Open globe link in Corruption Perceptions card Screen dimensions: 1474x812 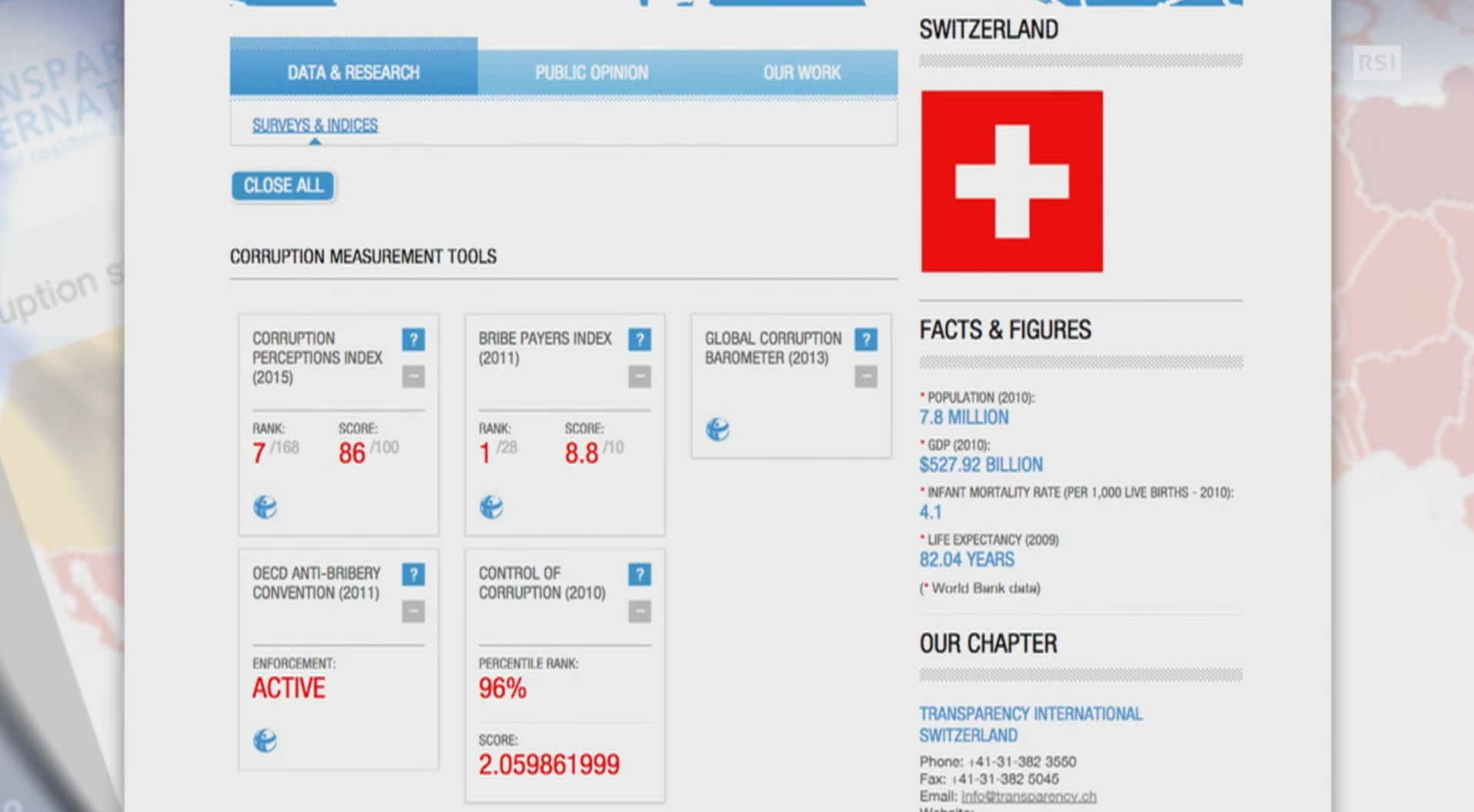pyautogui.click(x=265, y=507)
